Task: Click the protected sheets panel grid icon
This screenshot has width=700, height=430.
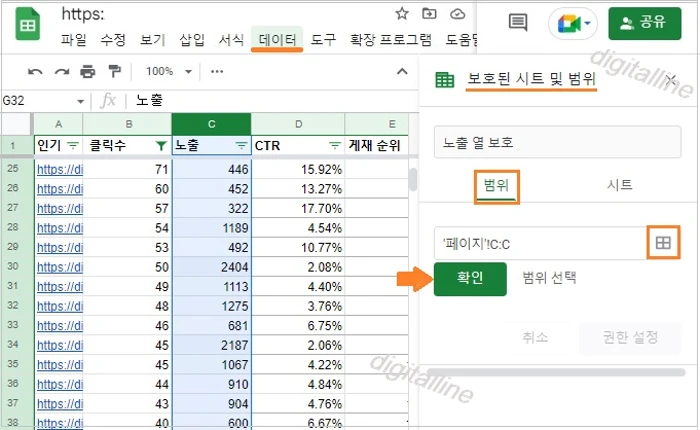Action: 445,80
